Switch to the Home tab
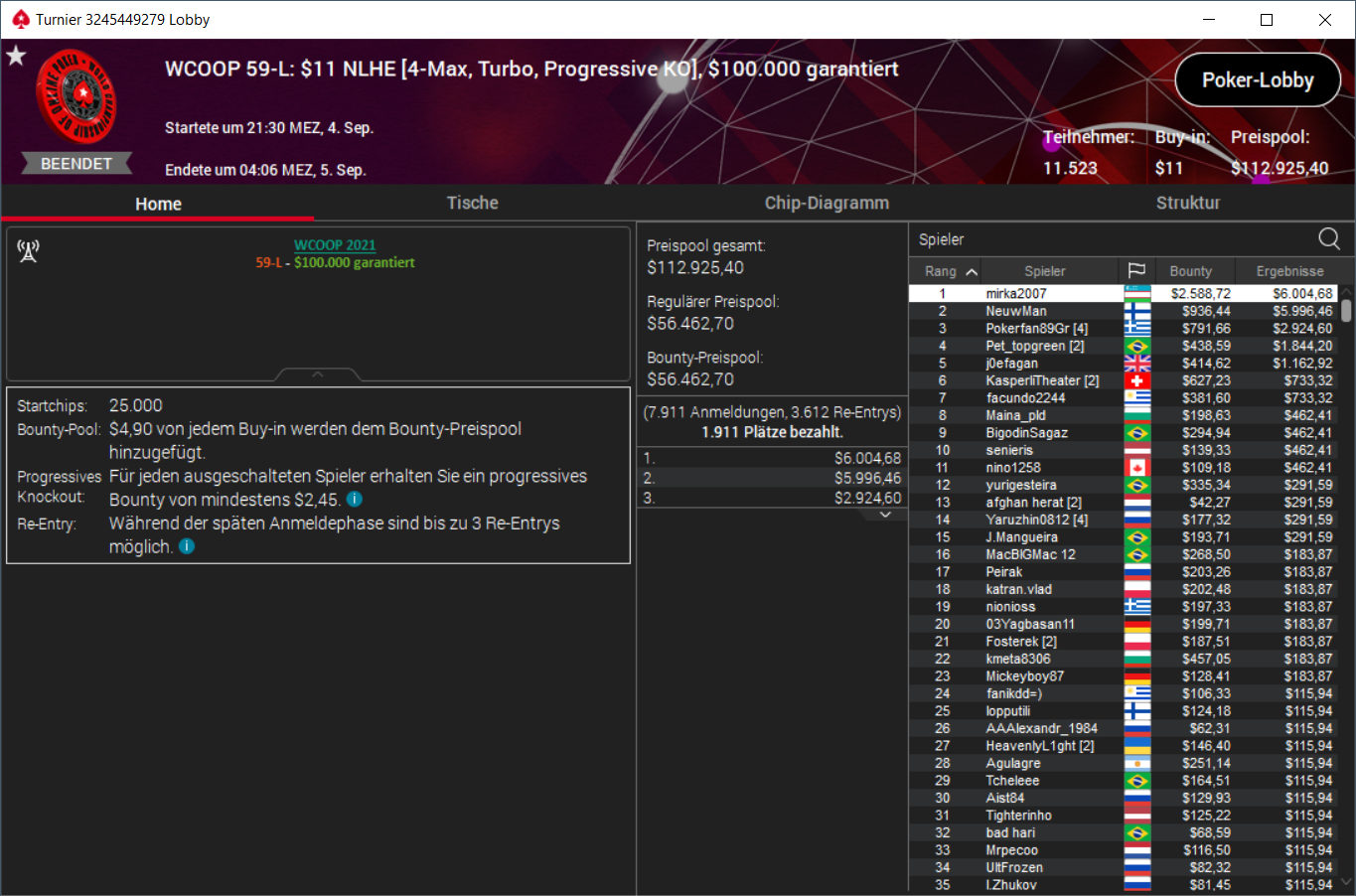Image resolution: width=1356 pixels, height=896 pixels. (x=158, y=204)
